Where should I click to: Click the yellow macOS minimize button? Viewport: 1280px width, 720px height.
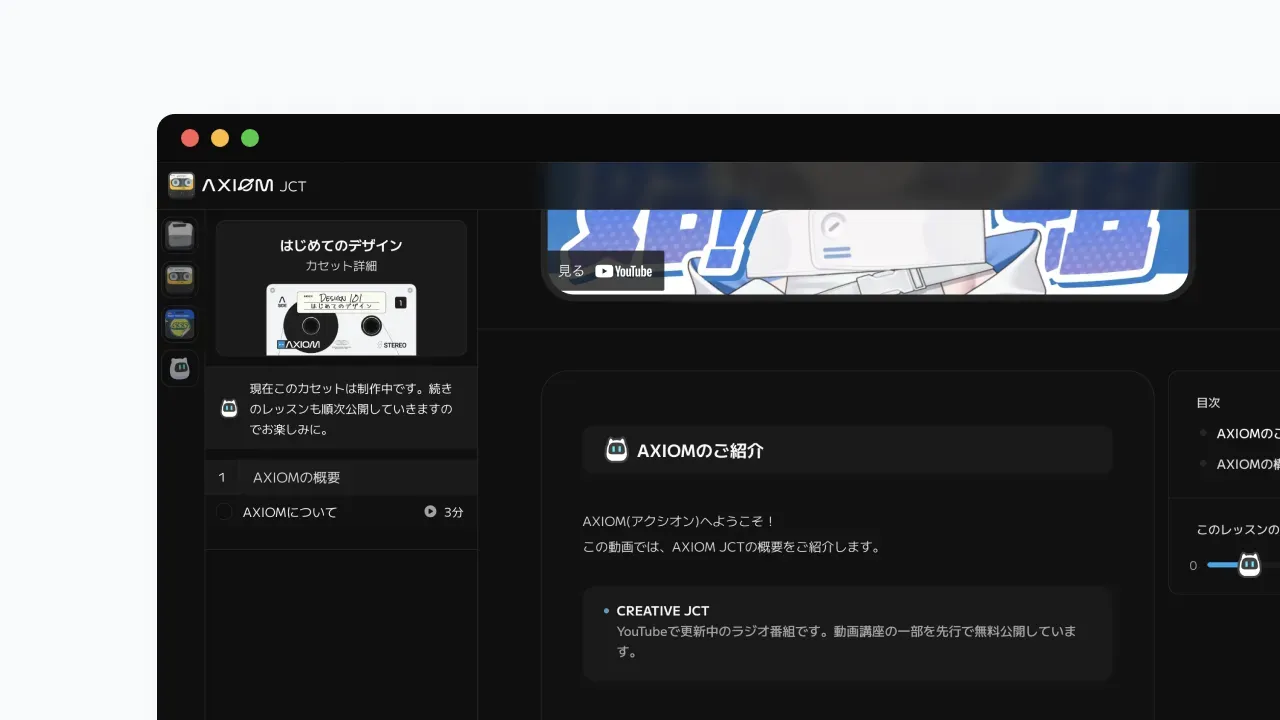point(220,138)
